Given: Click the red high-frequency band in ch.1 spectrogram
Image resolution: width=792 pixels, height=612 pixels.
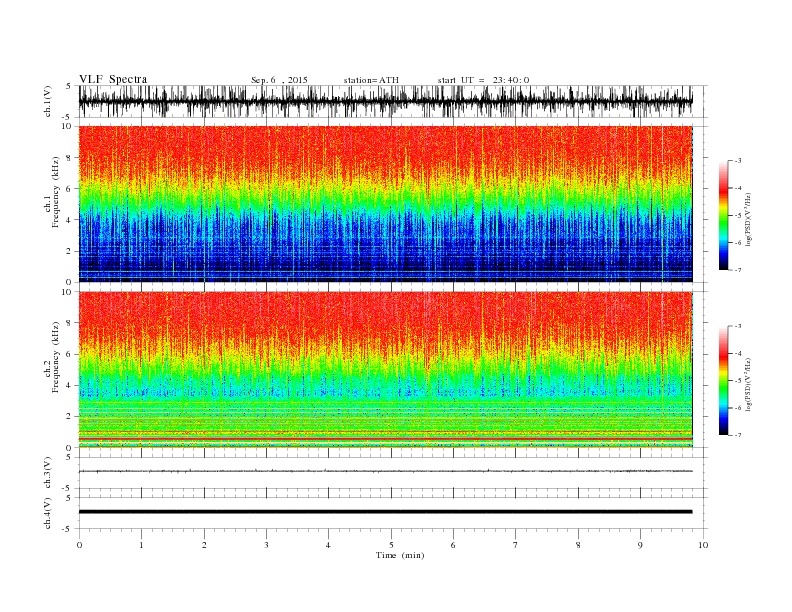Looking at the screenshot, I should [x=385, y=149].
